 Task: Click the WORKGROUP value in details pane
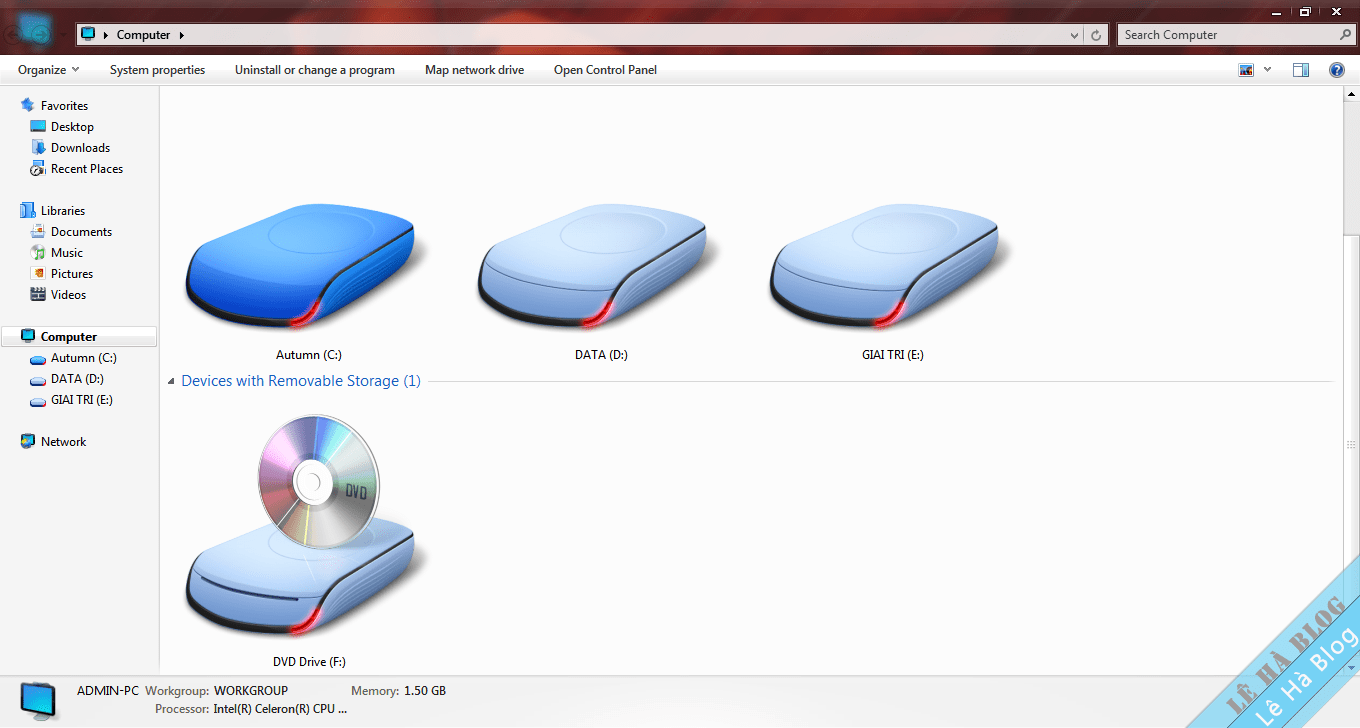(251, 691)
